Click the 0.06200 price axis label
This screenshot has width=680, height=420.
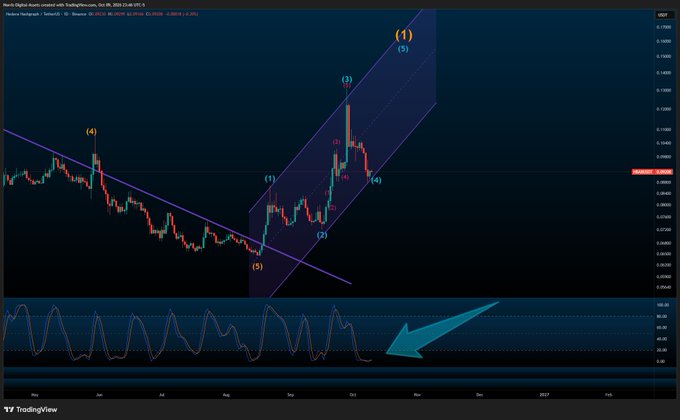tap(664, 265)
